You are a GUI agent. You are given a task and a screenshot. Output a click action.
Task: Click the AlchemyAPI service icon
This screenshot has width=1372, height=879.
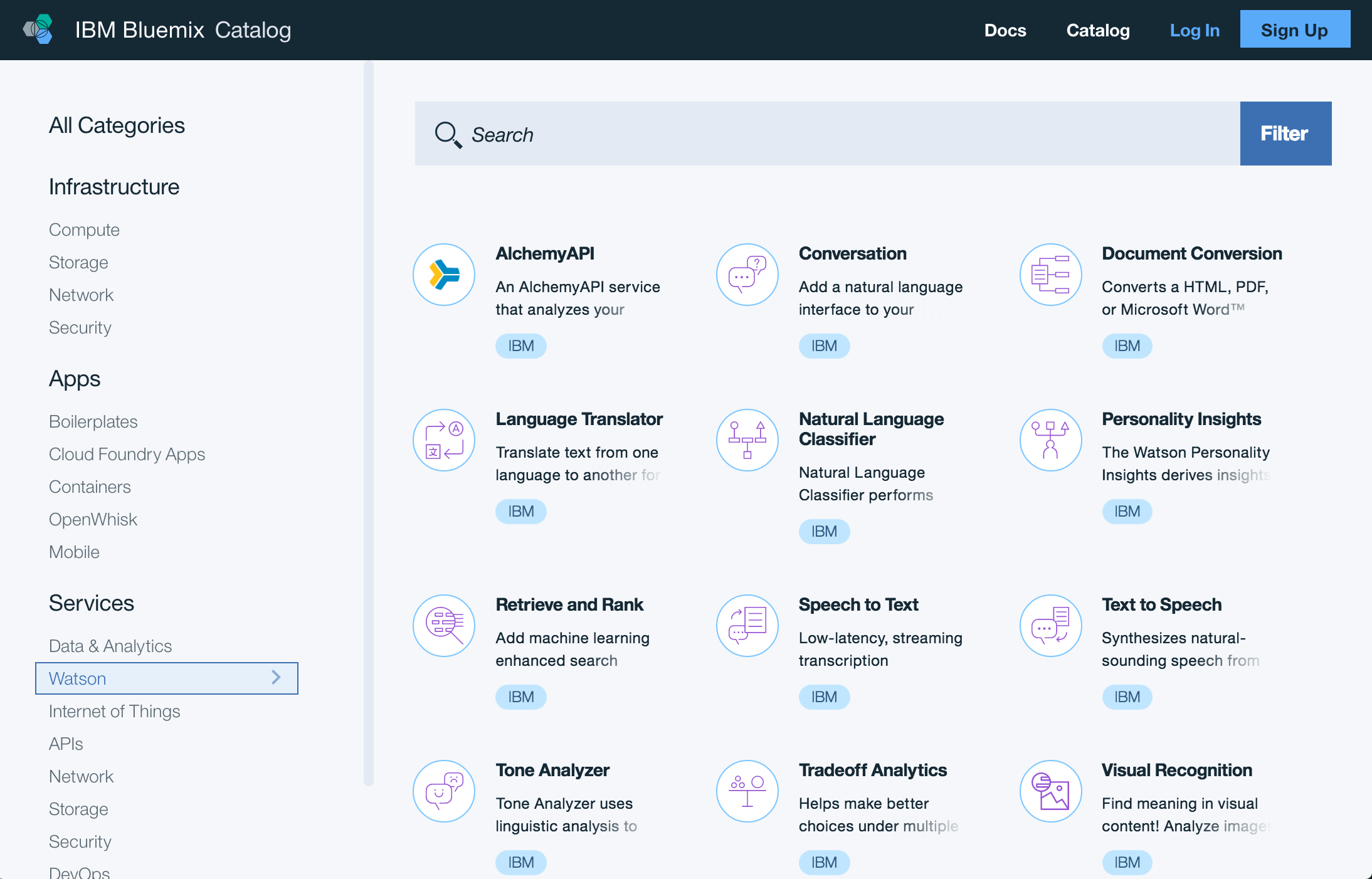444,275
